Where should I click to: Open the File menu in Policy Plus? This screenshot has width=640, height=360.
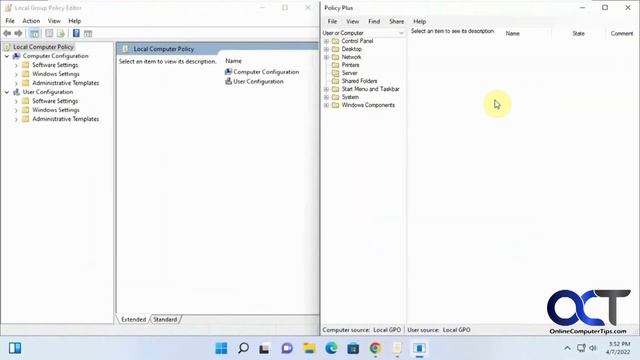tap(332, 21)
